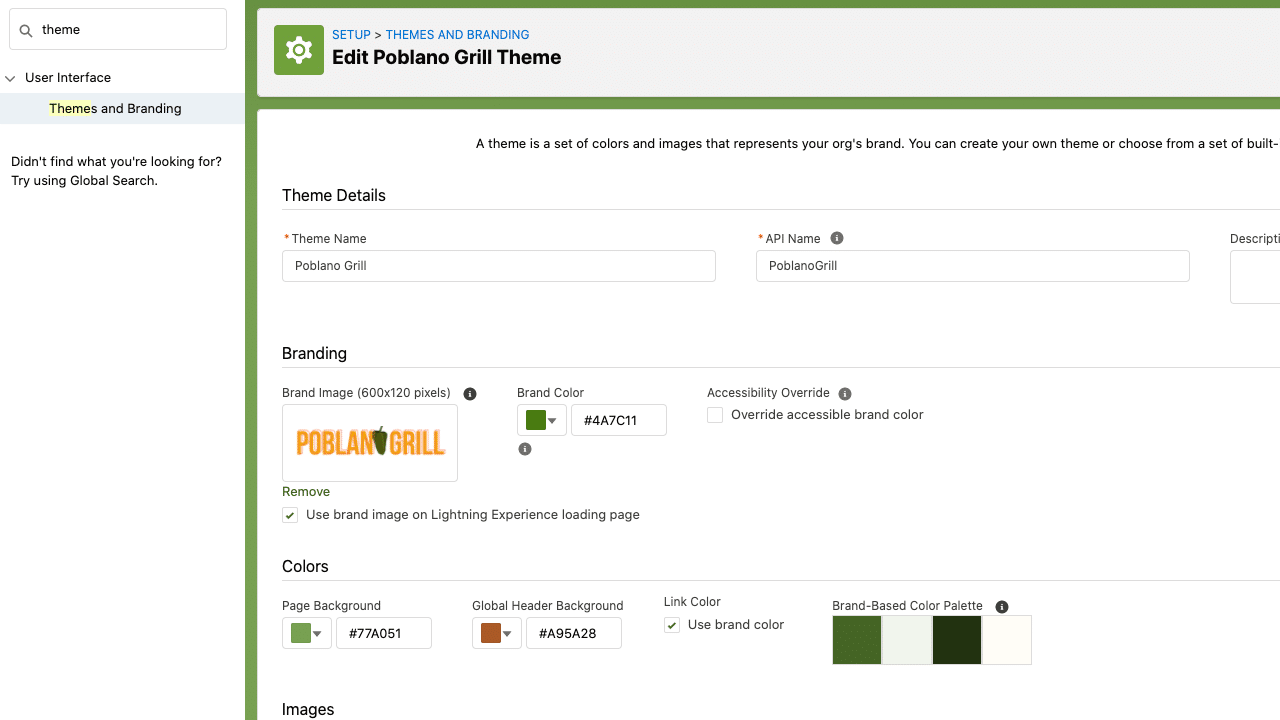1280x720 pixels.
Task: Click the search magnifier icon in Quick Find
Action: tap(27, 30)
